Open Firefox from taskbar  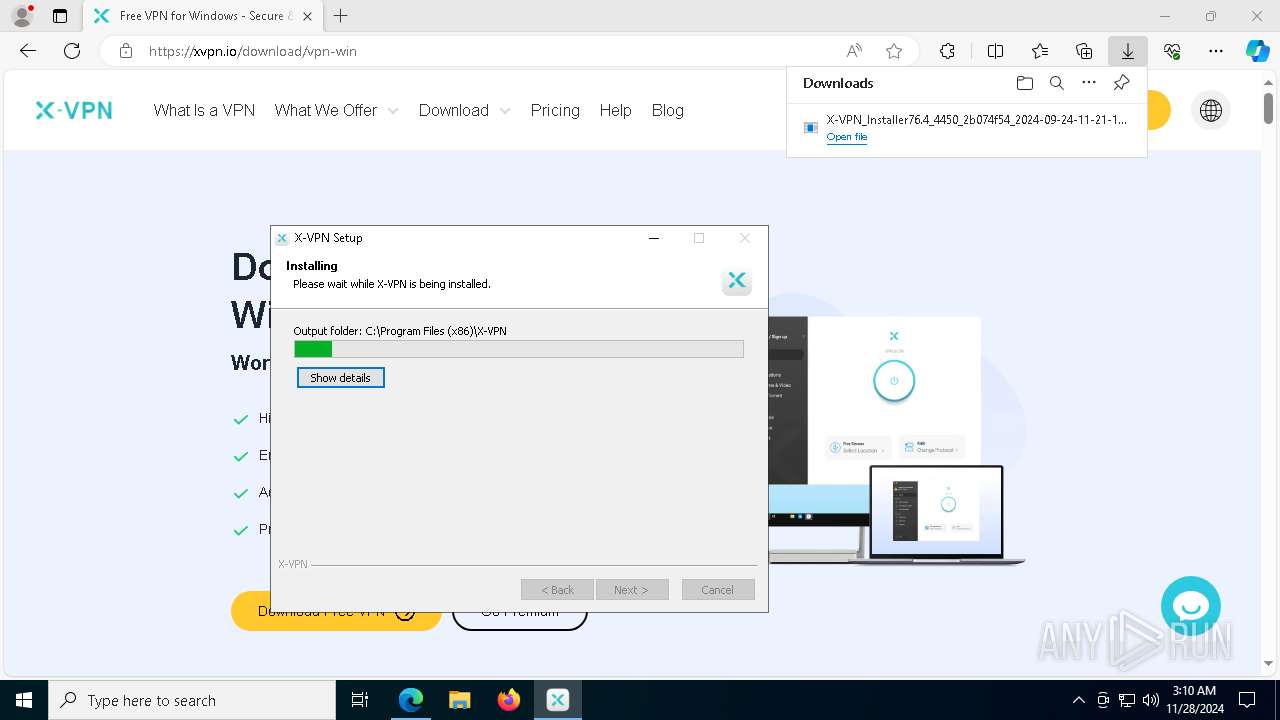509,700
